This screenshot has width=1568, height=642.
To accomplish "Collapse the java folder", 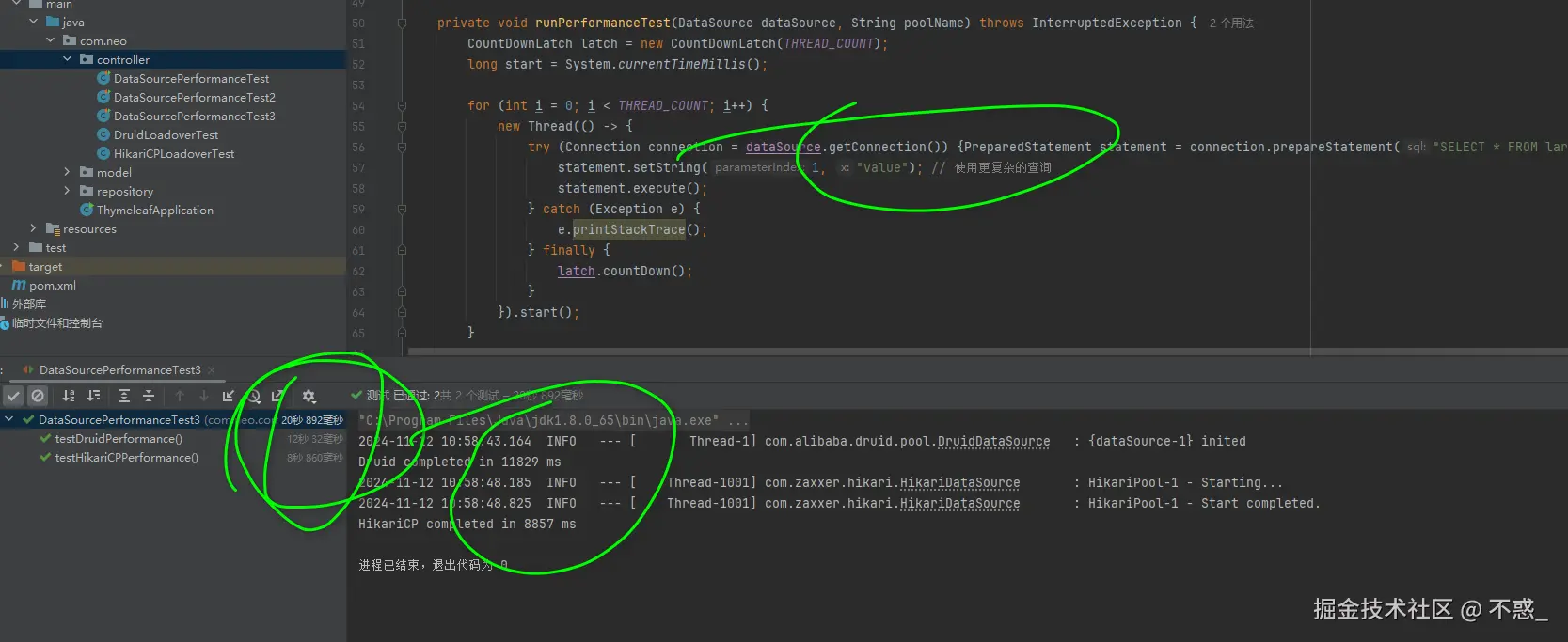I will [34, 22].
